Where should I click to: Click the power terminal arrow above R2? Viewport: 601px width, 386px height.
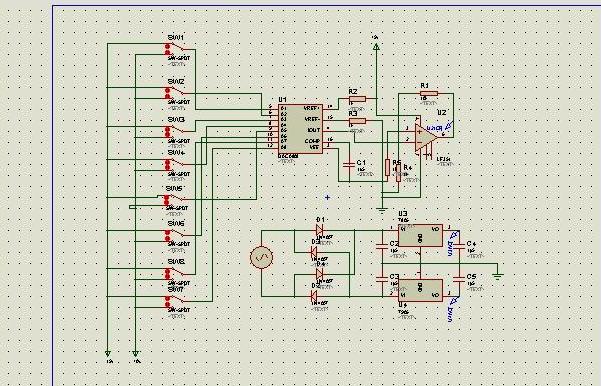tap(376, 47)
